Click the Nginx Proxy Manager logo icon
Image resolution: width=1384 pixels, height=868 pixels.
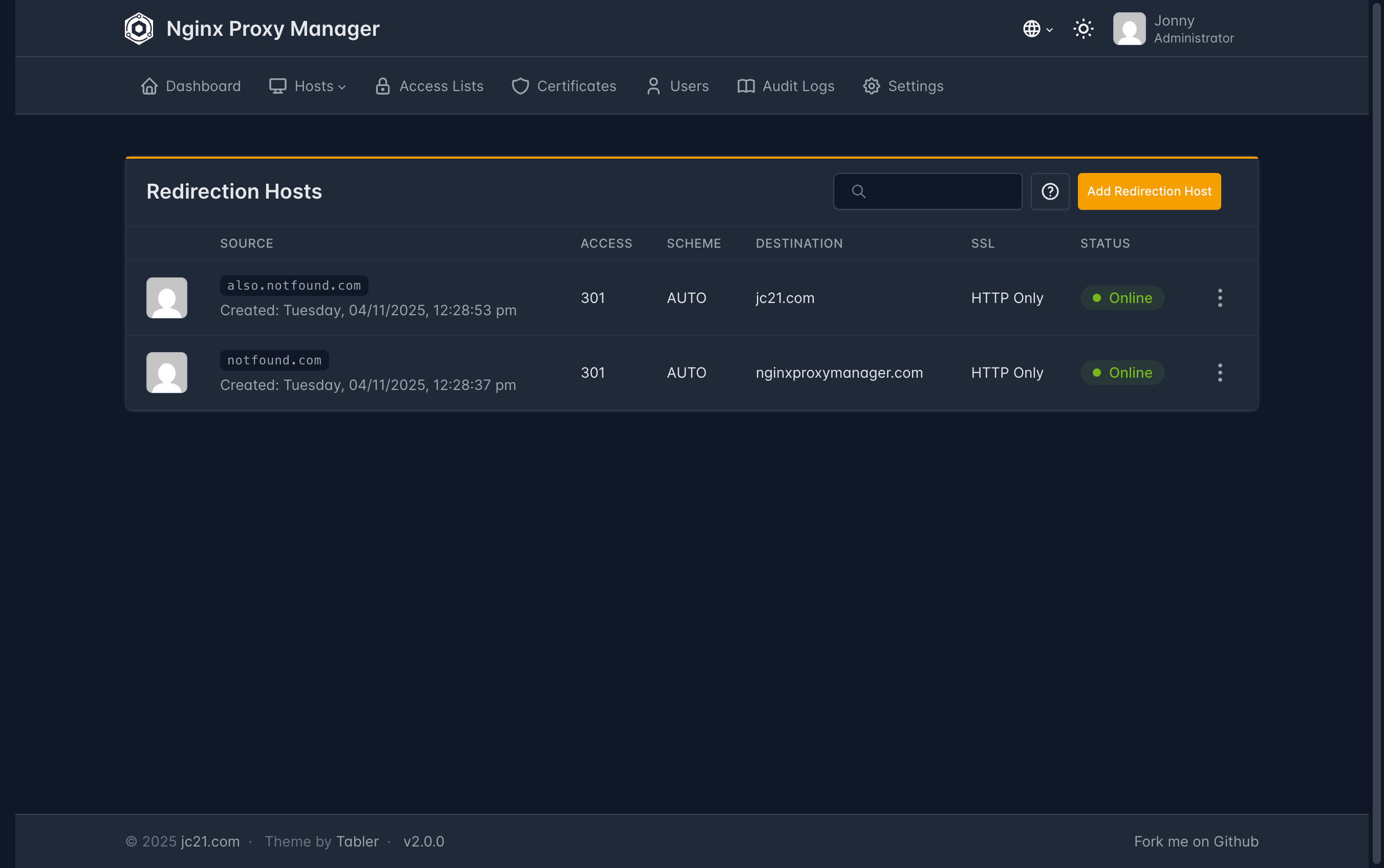coord(139,28)
